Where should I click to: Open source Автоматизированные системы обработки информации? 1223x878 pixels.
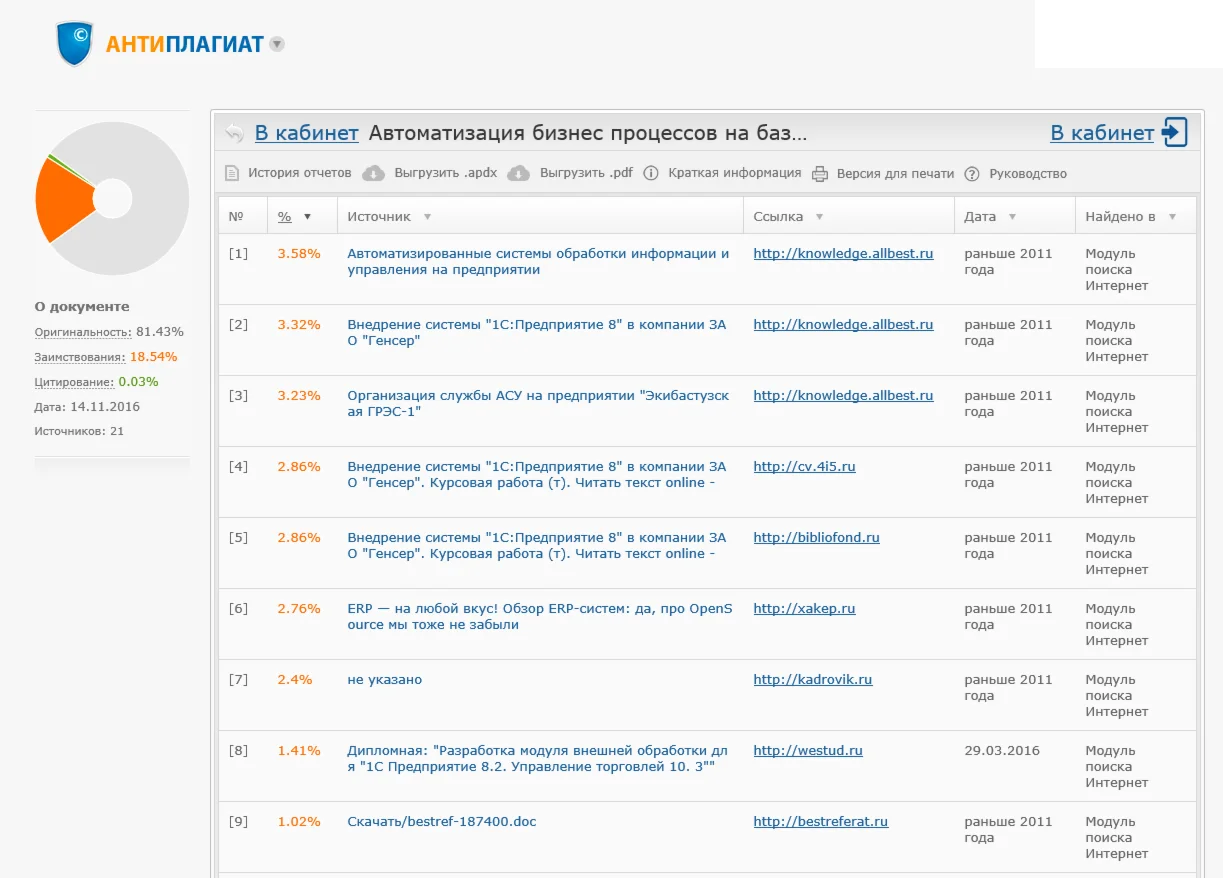click(538, 261)
